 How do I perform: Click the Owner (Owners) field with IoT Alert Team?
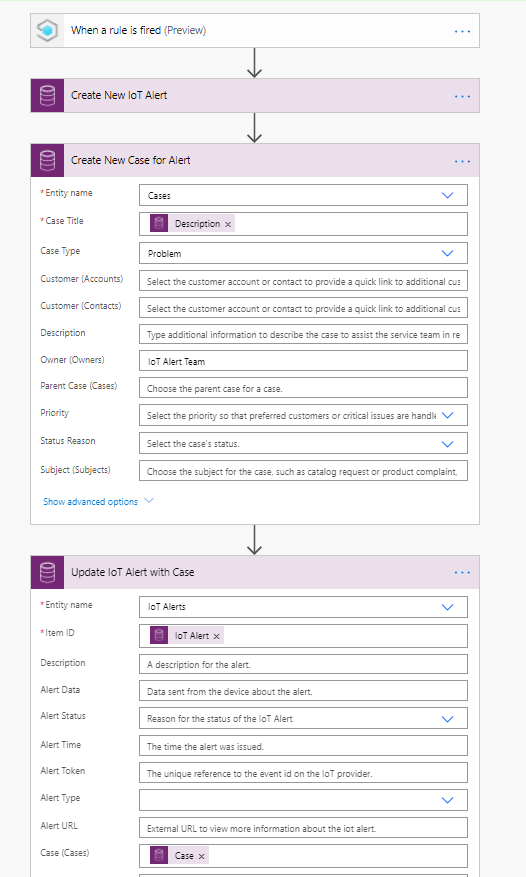click(x=303, y=361)
